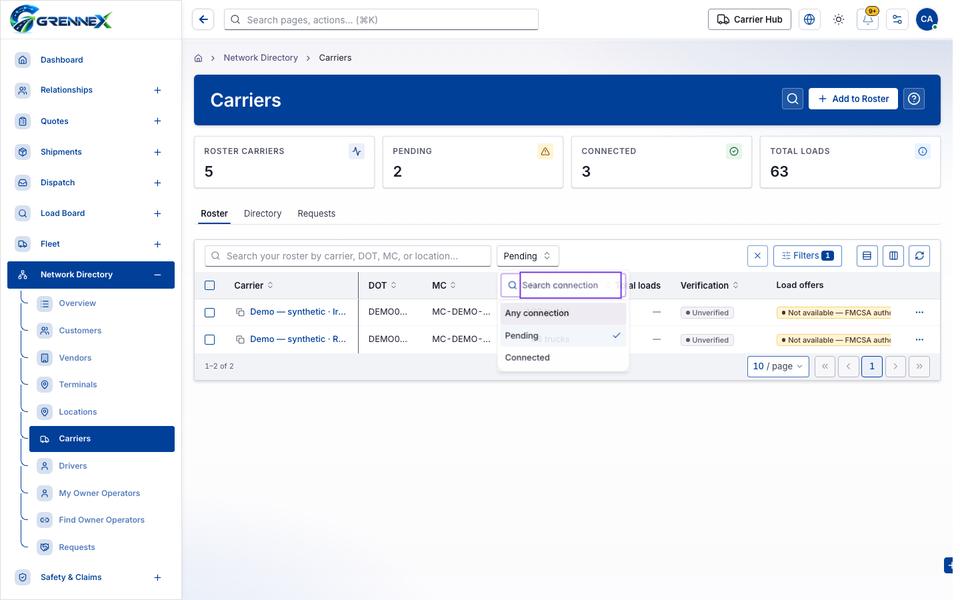Open the column settings icon
Image resolution: width=960 pixels, height=600 pixels.
pyautogui.click(x=893, y=256)
